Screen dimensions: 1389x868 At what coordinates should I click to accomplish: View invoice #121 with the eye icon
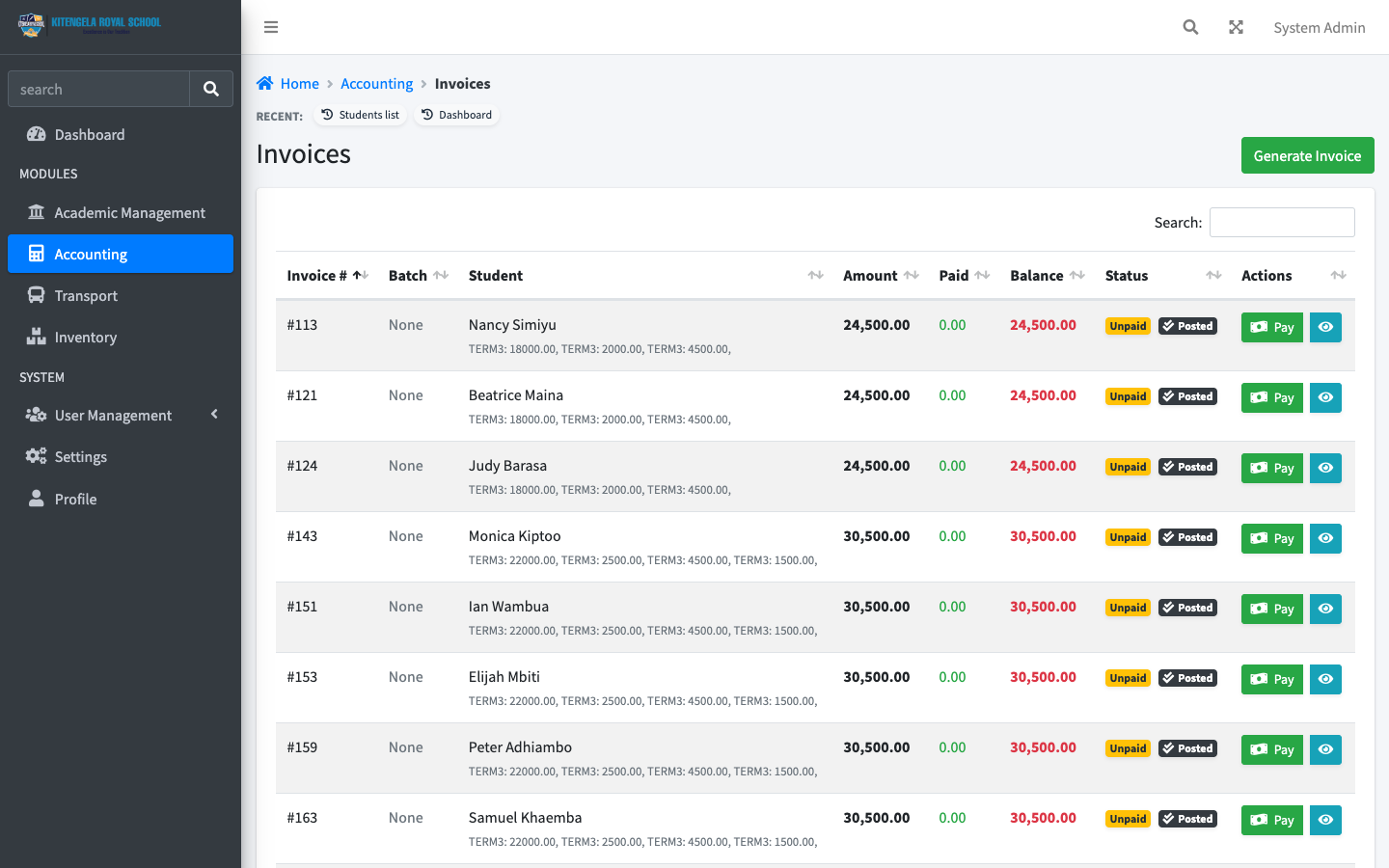click(1325, 397)
